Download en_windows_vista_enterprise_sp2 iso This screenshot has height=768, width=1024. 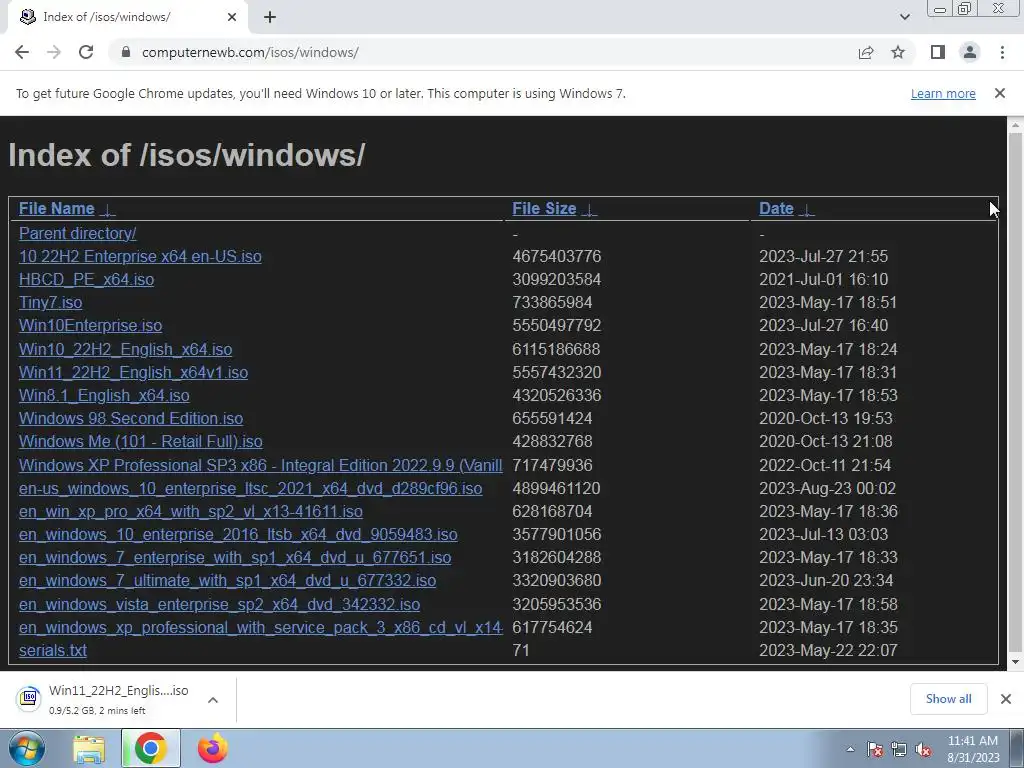(x=219, y=604)
